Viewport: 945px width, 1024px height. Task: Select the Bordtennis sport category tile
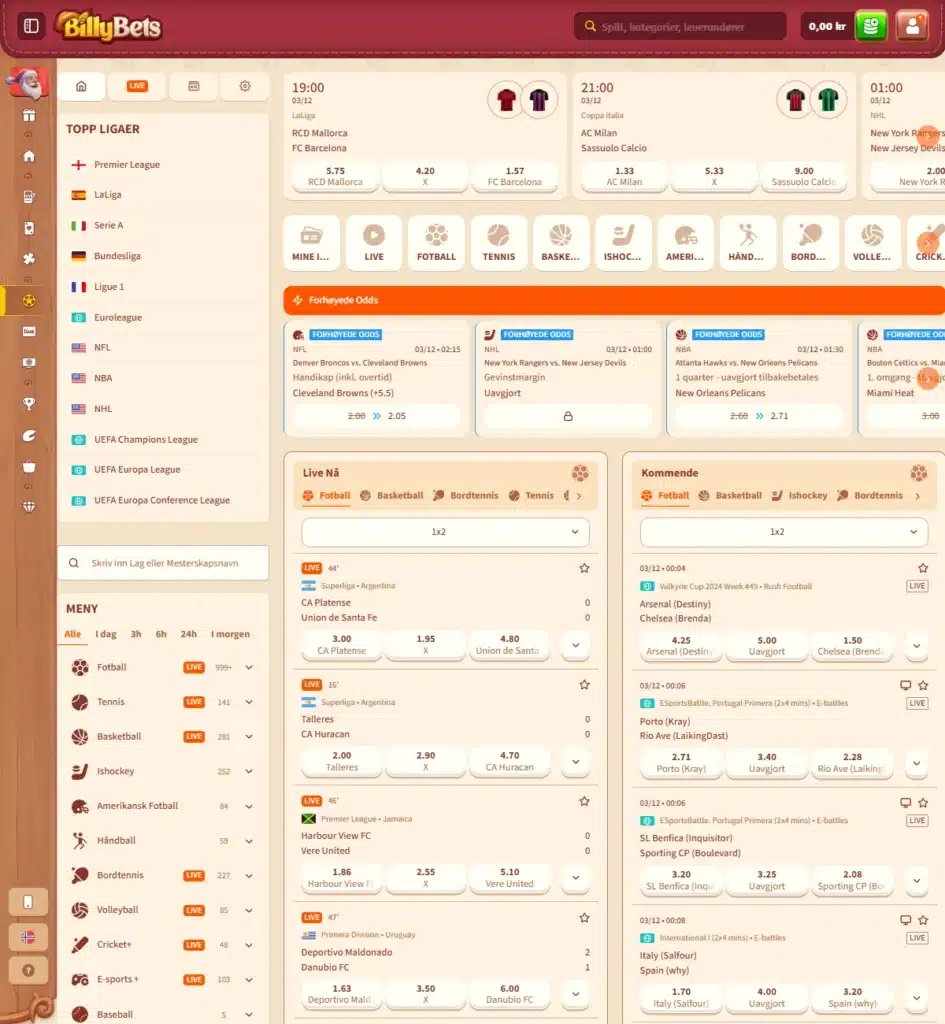(x=810, y=243)
